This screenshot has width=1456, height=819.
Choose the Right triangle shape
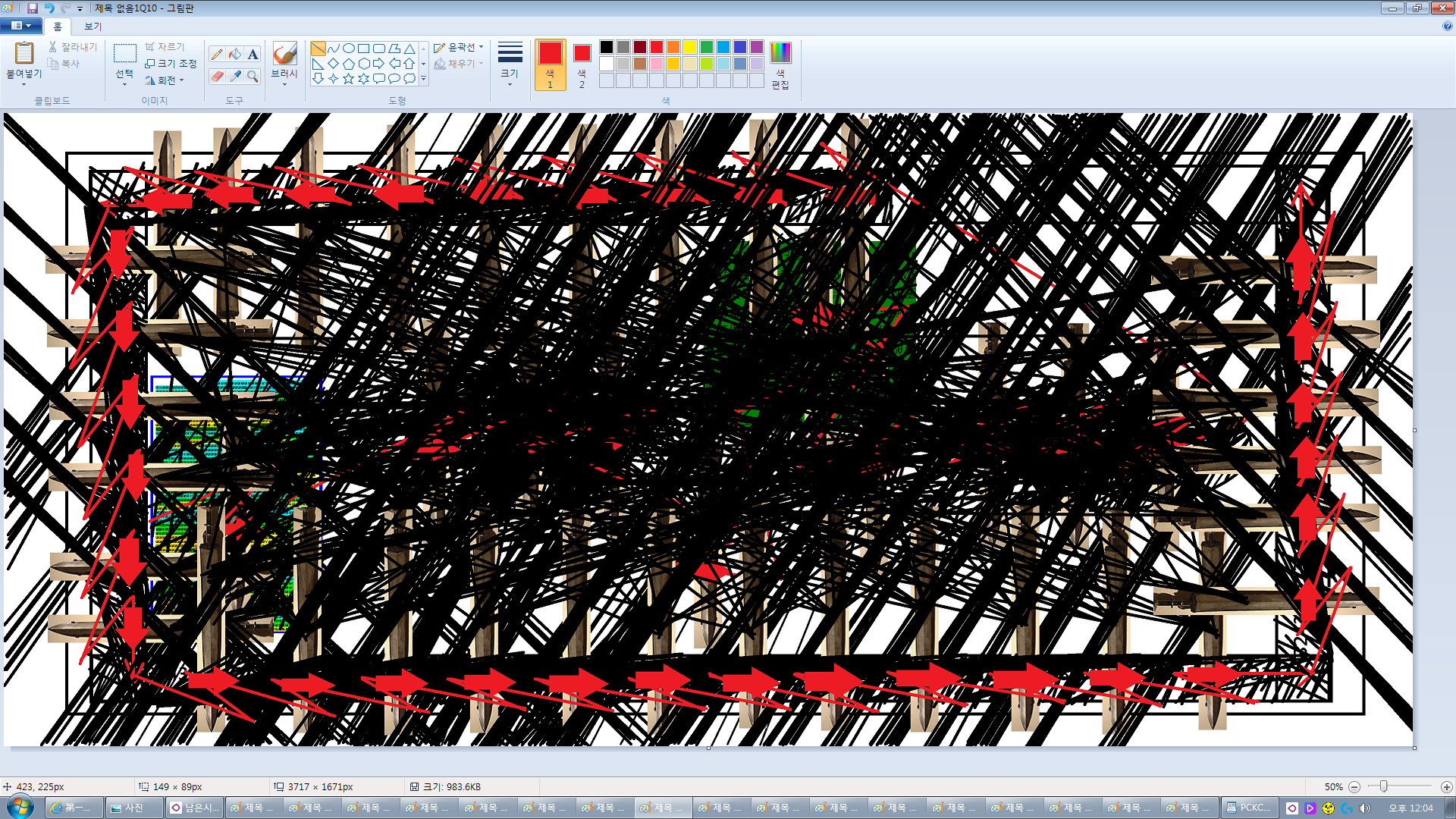pyautogui.click(x=318, y=63)
